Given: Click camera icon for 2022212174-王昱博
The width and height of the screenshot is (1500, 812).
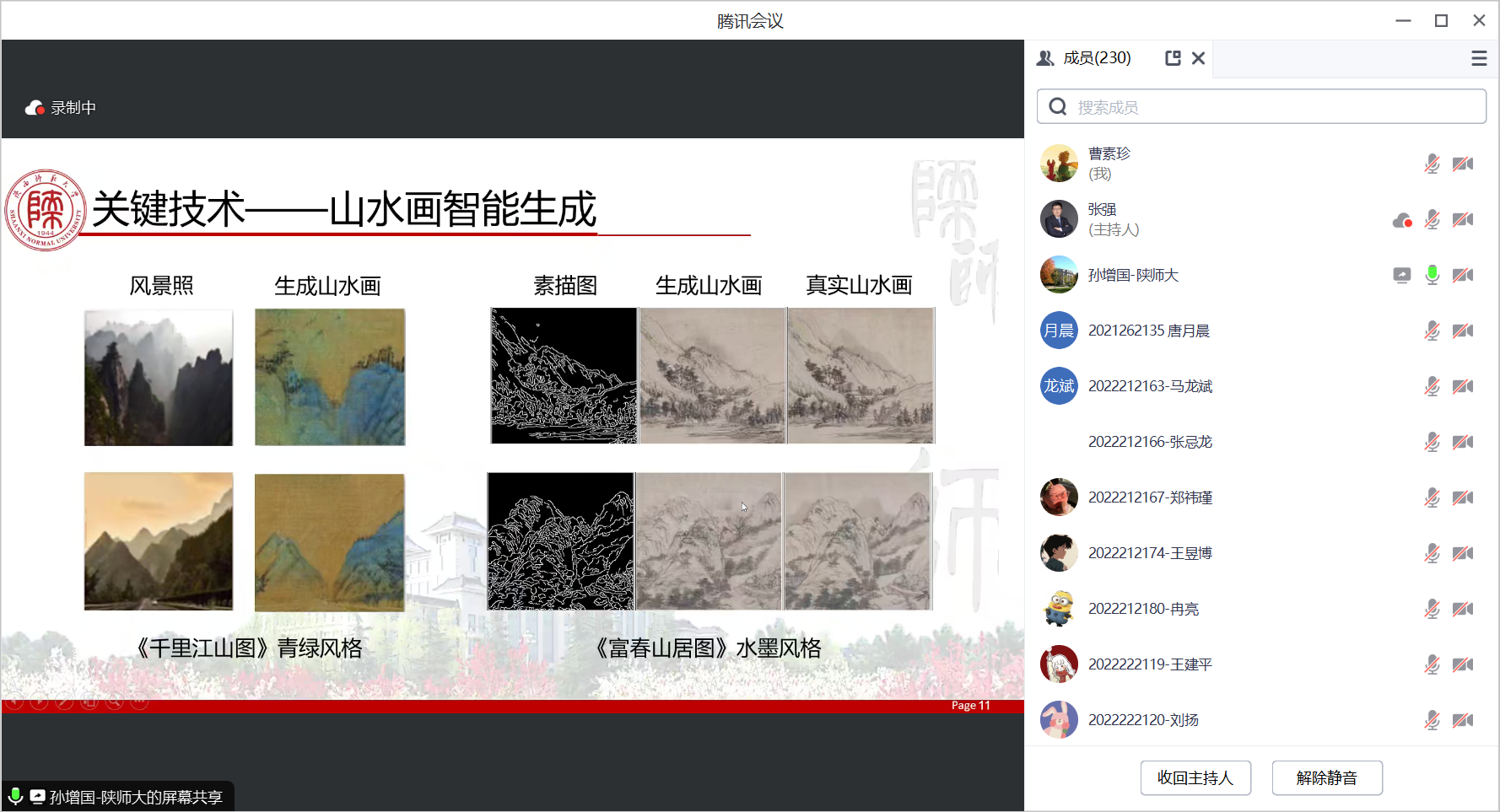Looking at the screenshot, I should click(1463, 553).
